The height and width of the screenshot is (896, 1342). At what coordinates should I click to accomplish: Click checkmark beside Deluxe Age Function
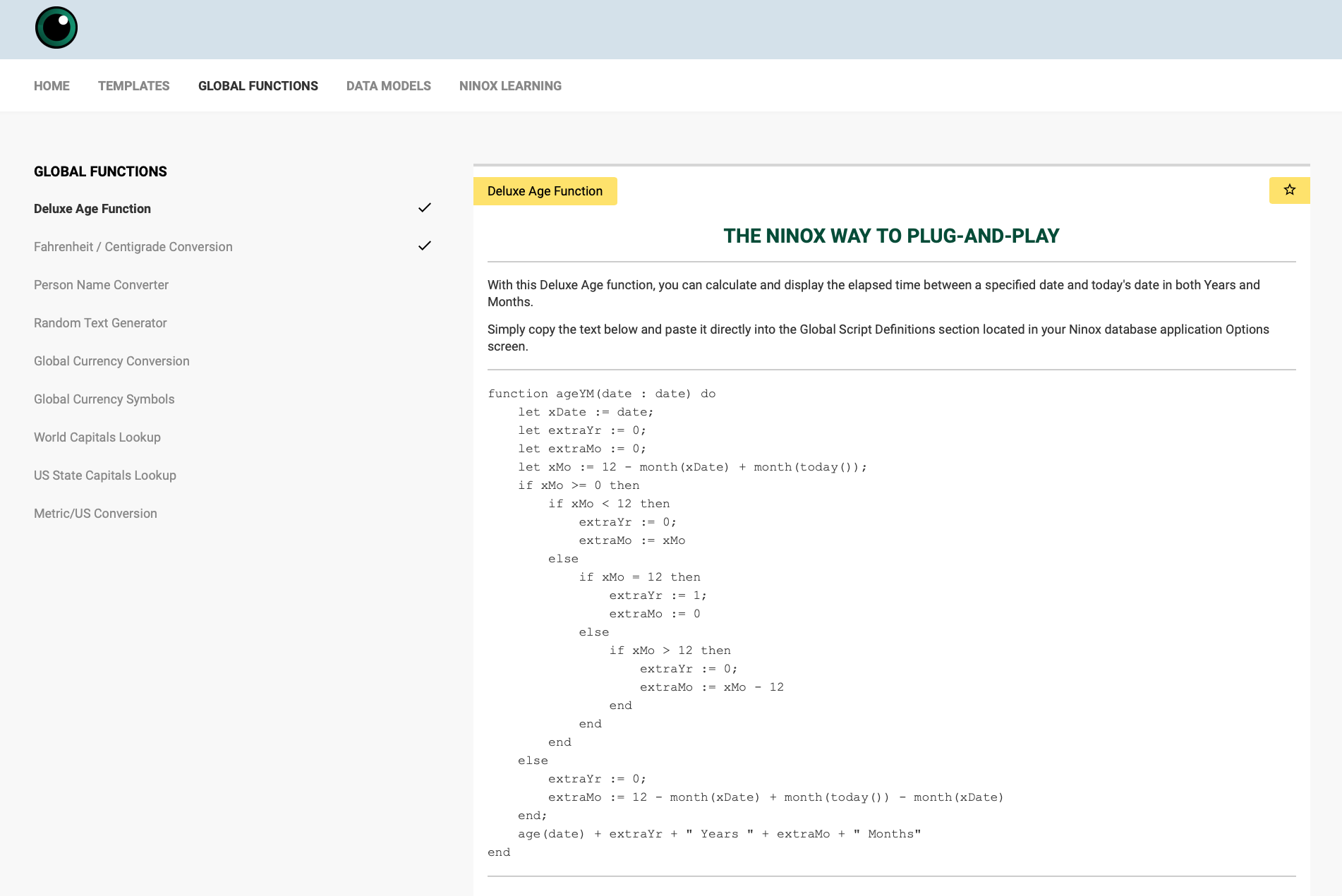coord(424,207)
